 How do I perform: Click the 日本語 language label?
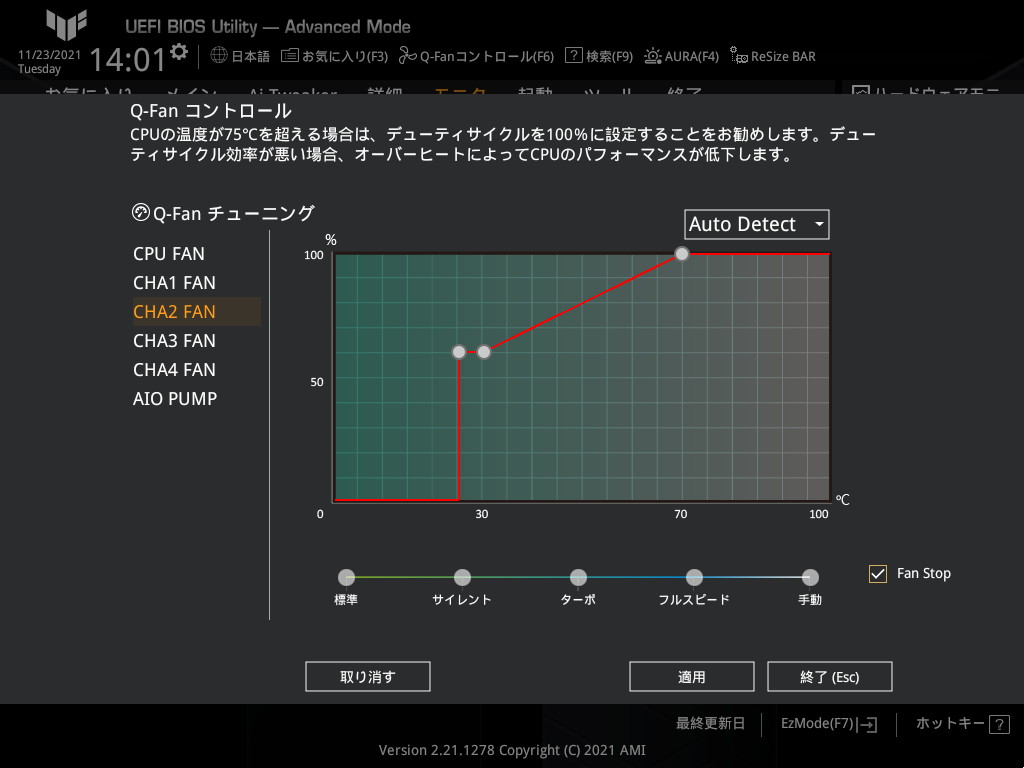pyautogui.click(x=251, y=57)
